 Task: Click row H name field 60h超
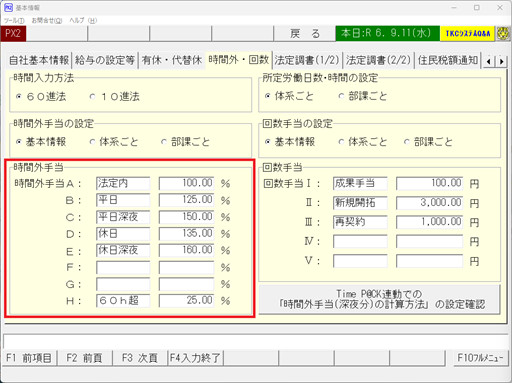123,301
